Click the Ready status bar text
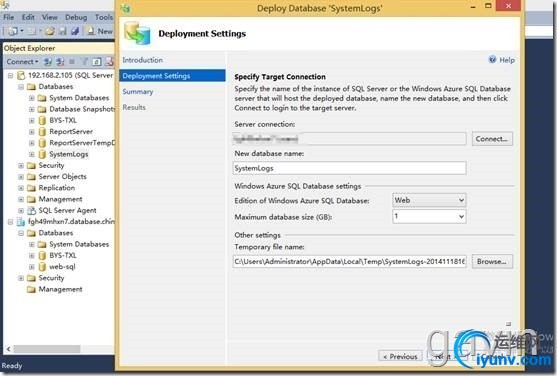557x376 pixels. [x=12, y=365]
